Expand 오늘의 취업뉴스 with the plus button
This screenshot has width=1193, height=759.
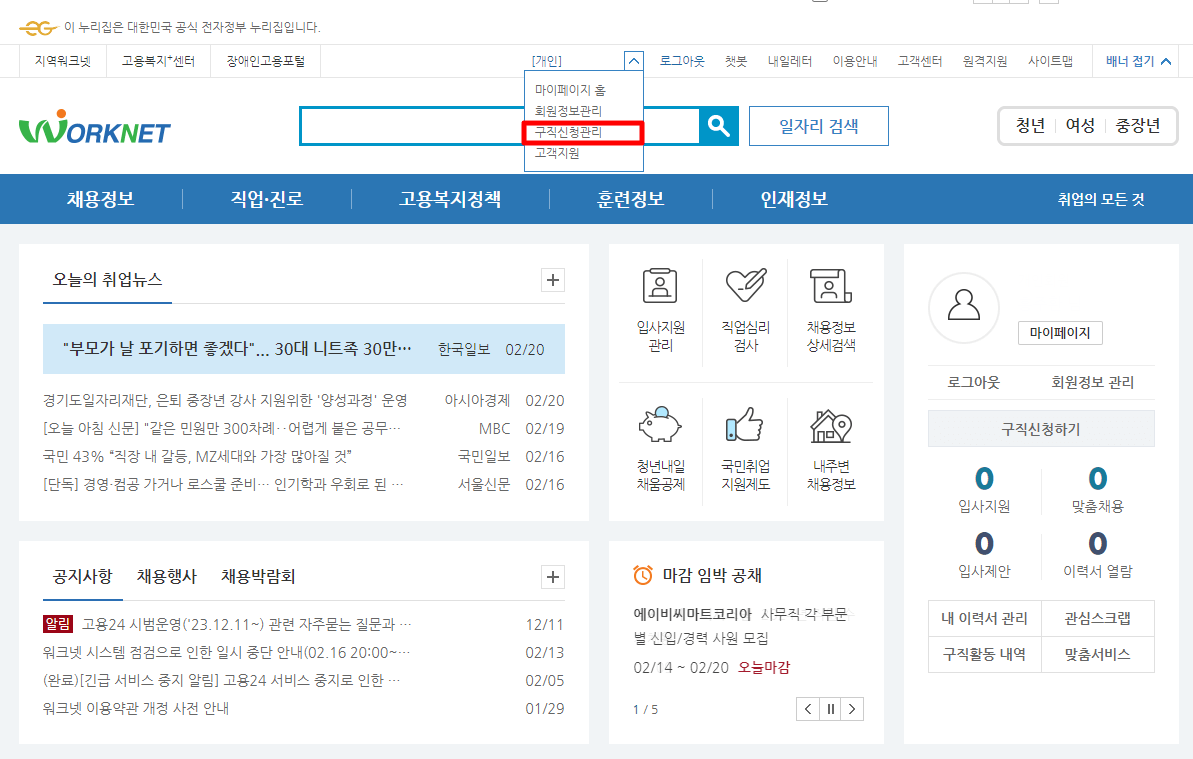[x=551, y=280]
